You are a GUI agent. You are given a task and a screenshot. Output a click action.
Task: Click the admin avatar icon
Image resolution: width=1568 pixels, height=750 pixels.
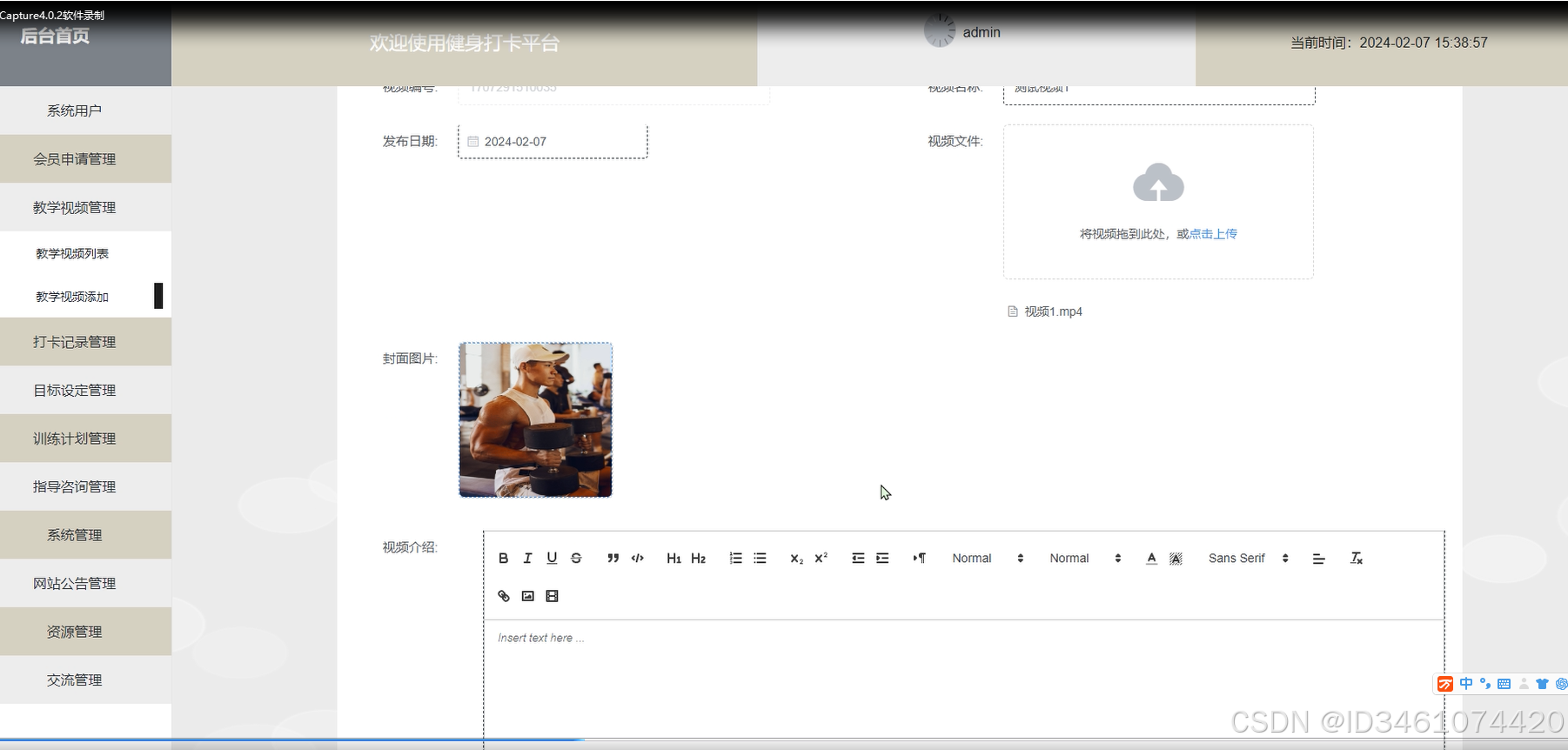point(940,30)
